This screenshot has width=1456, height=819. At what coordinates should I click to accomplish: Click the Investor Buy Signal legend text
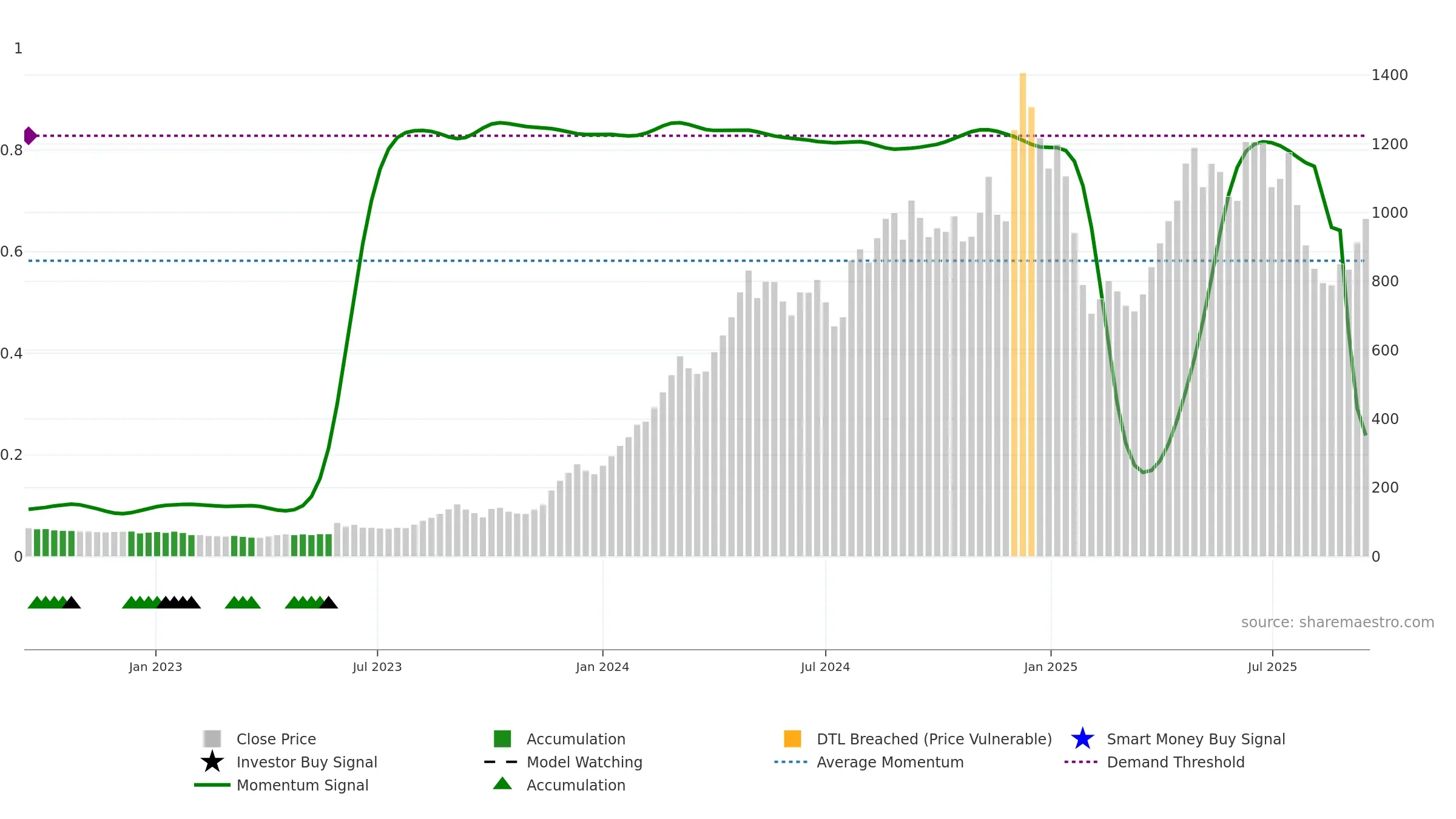click(x=306, y=762)
